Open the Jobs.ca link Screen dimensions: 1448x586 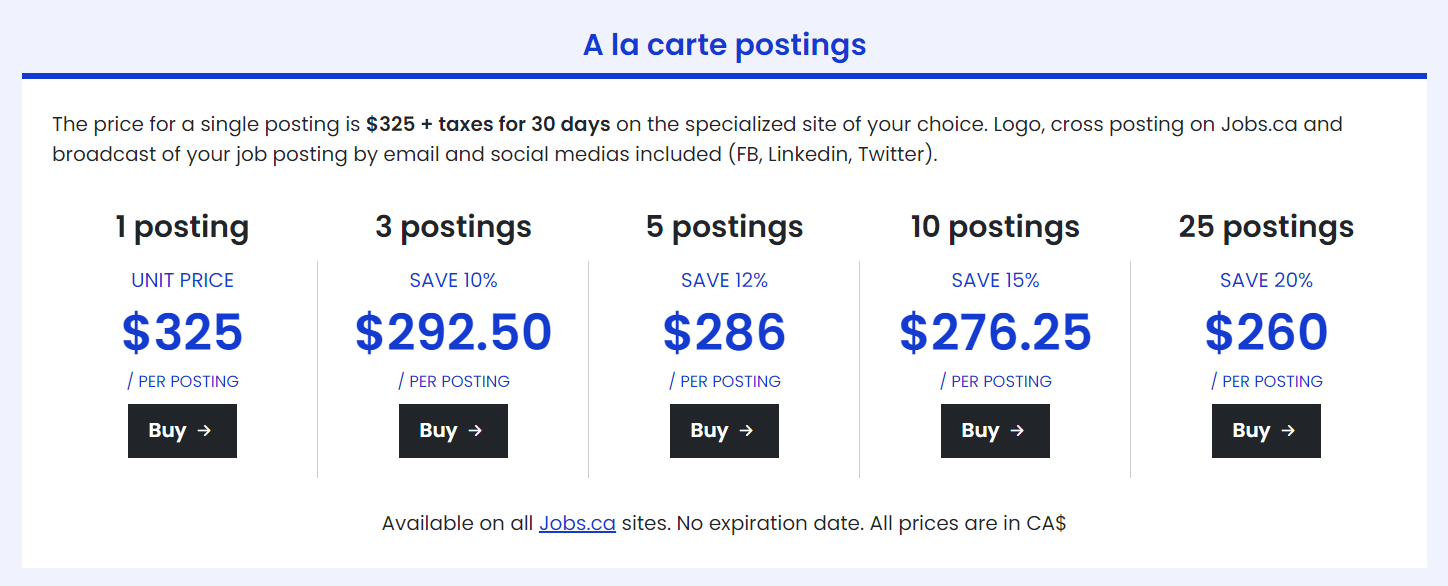(x=577, y=523)
